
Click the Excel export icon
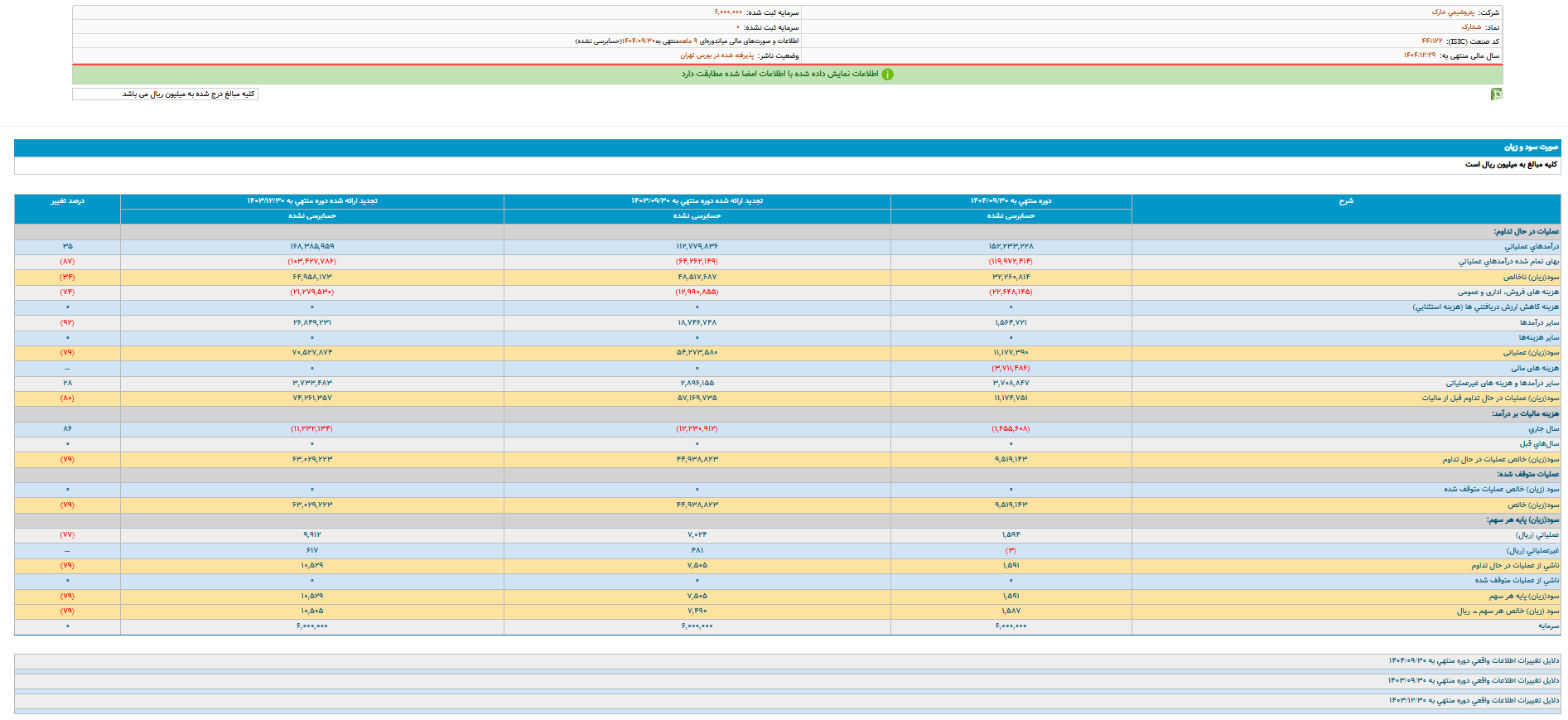[1496, 94]
